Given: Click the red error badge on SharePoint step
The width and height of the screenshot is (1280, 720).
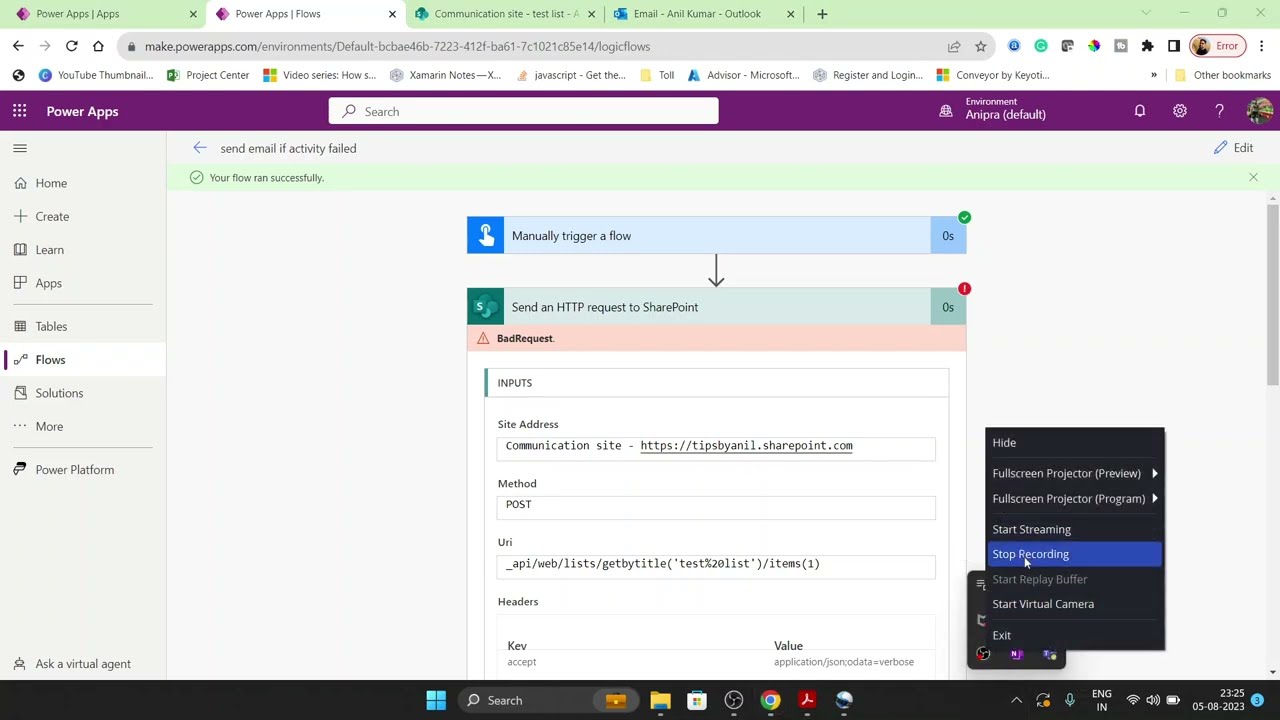Looking at the screenshot, I should pos(964,289).
